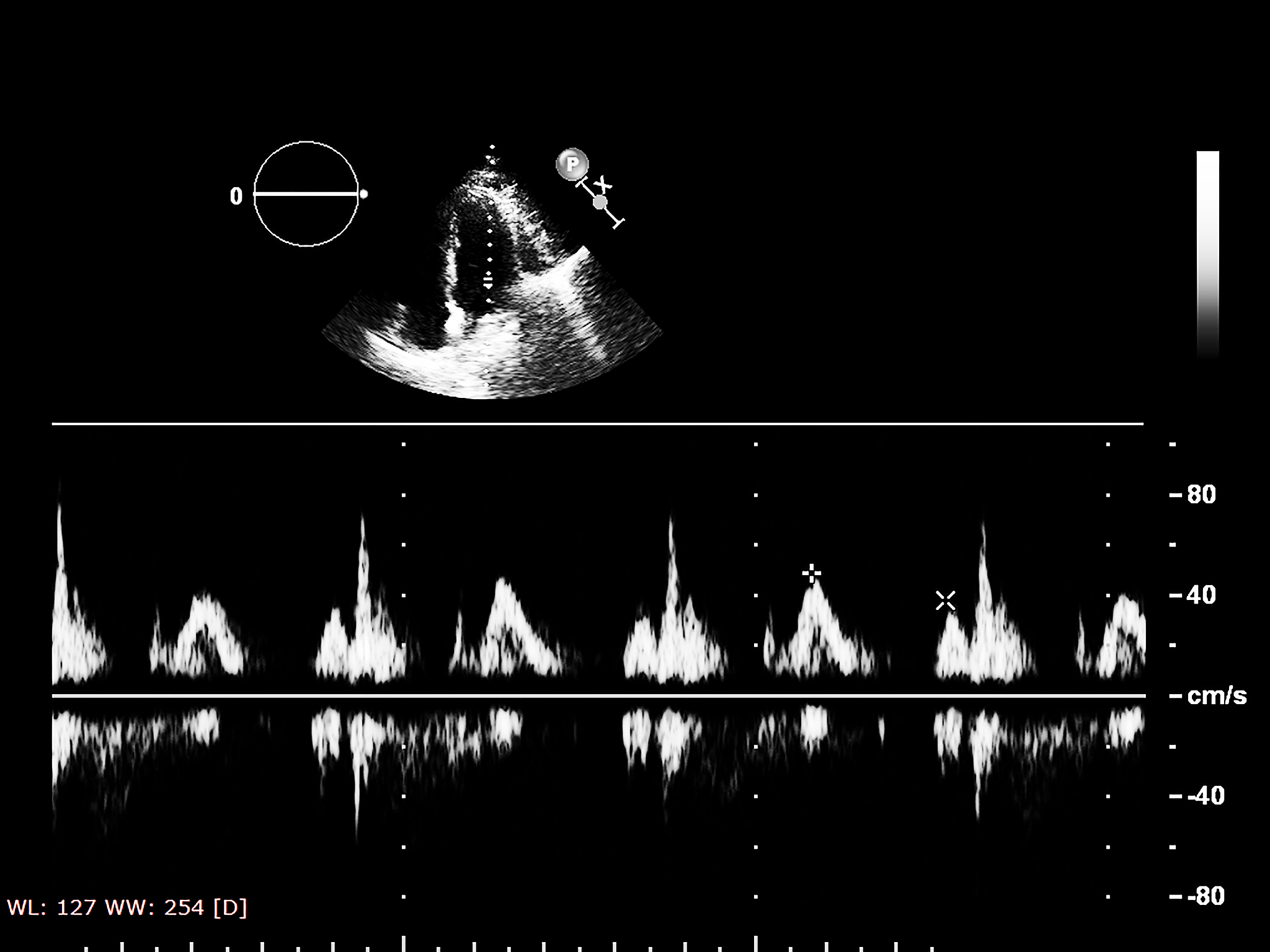This screenshot has height=952, width=1270.
Task: Click the positive 40 velocity scale label
Action: [1201, 596]
